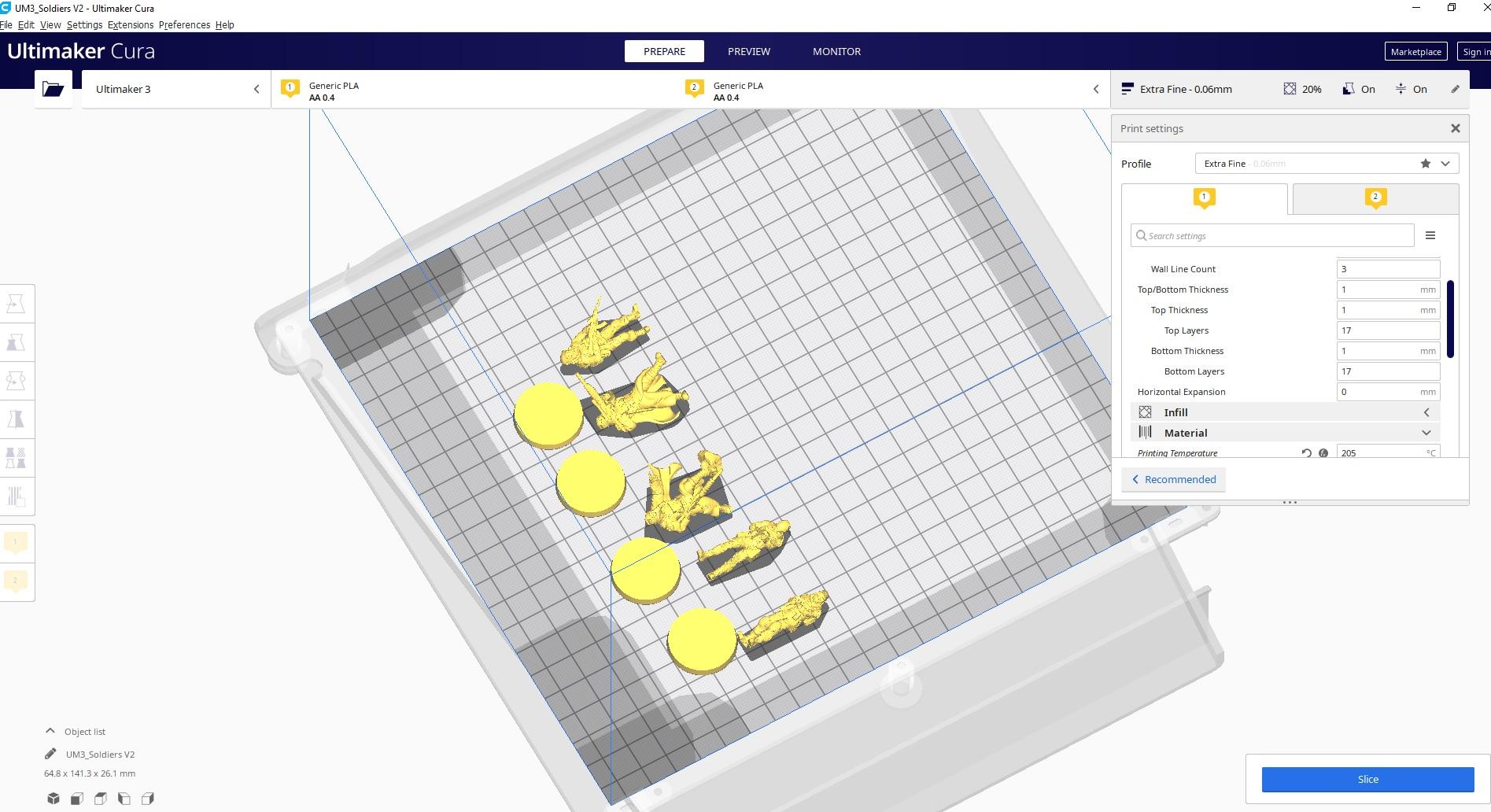This screenshot has width=1491, height=812.
Task: Select extruder 1 settings tab
Action: [1205, 199]
